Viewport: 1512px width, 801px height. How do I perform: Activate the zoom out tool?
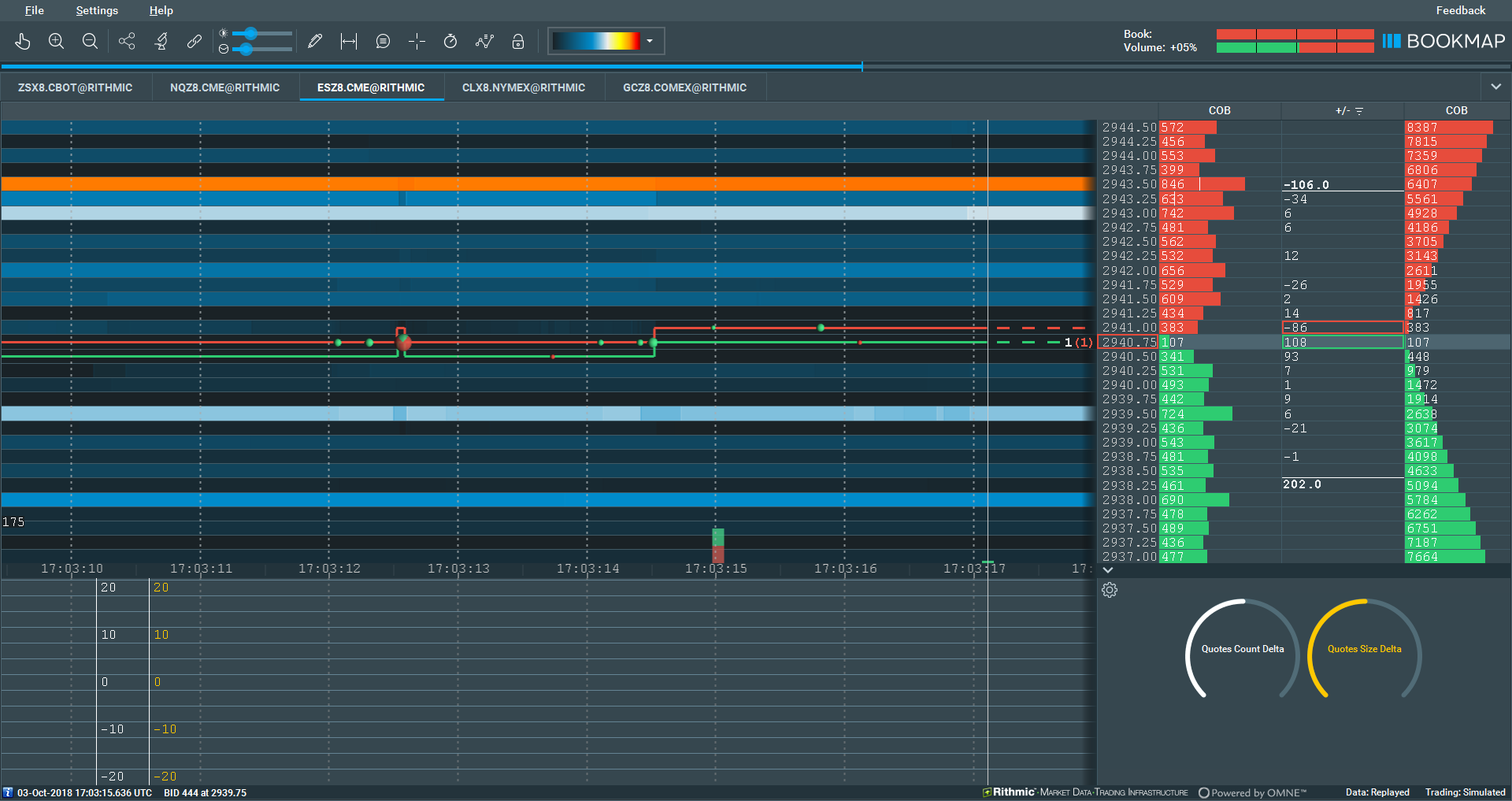(x=90, y=41)
